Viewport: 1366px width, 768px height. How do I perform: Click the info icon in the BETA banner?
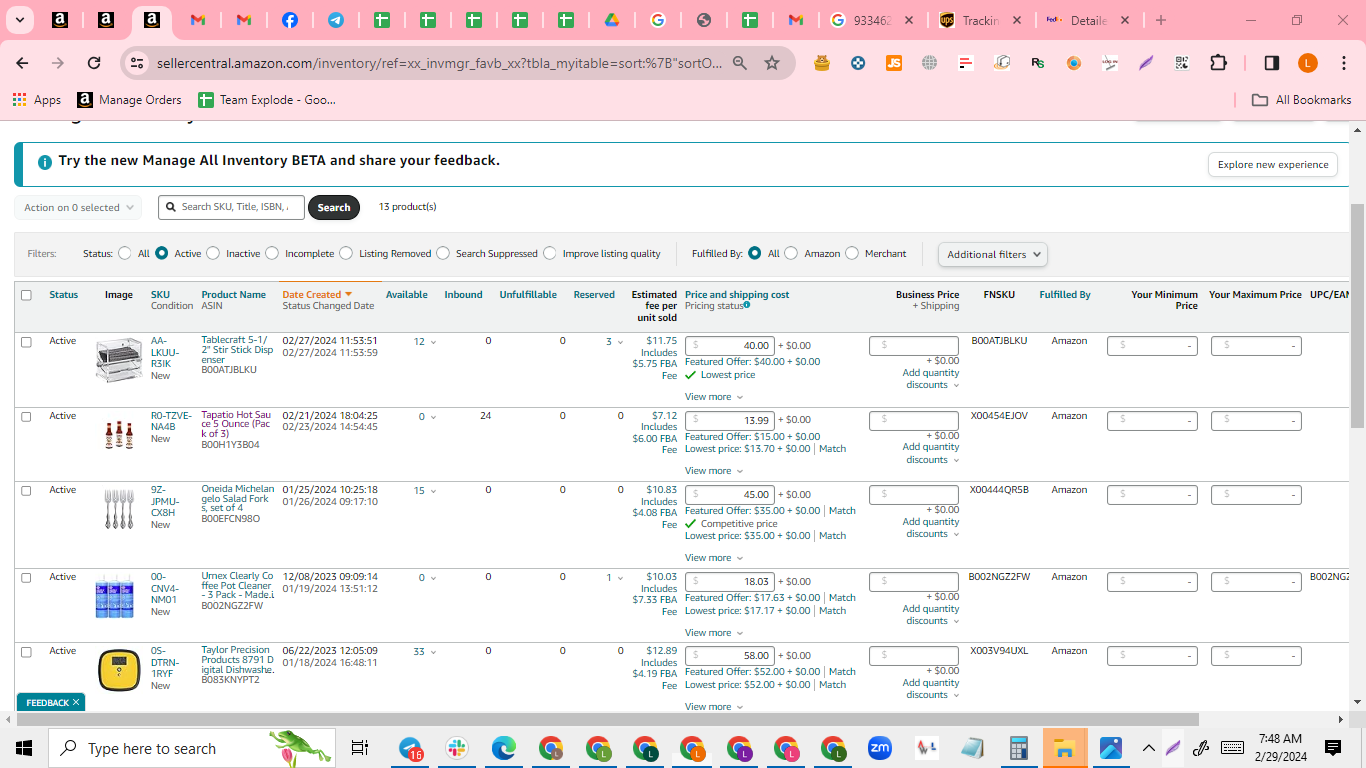pyautogui.click(x=45, y=162)
